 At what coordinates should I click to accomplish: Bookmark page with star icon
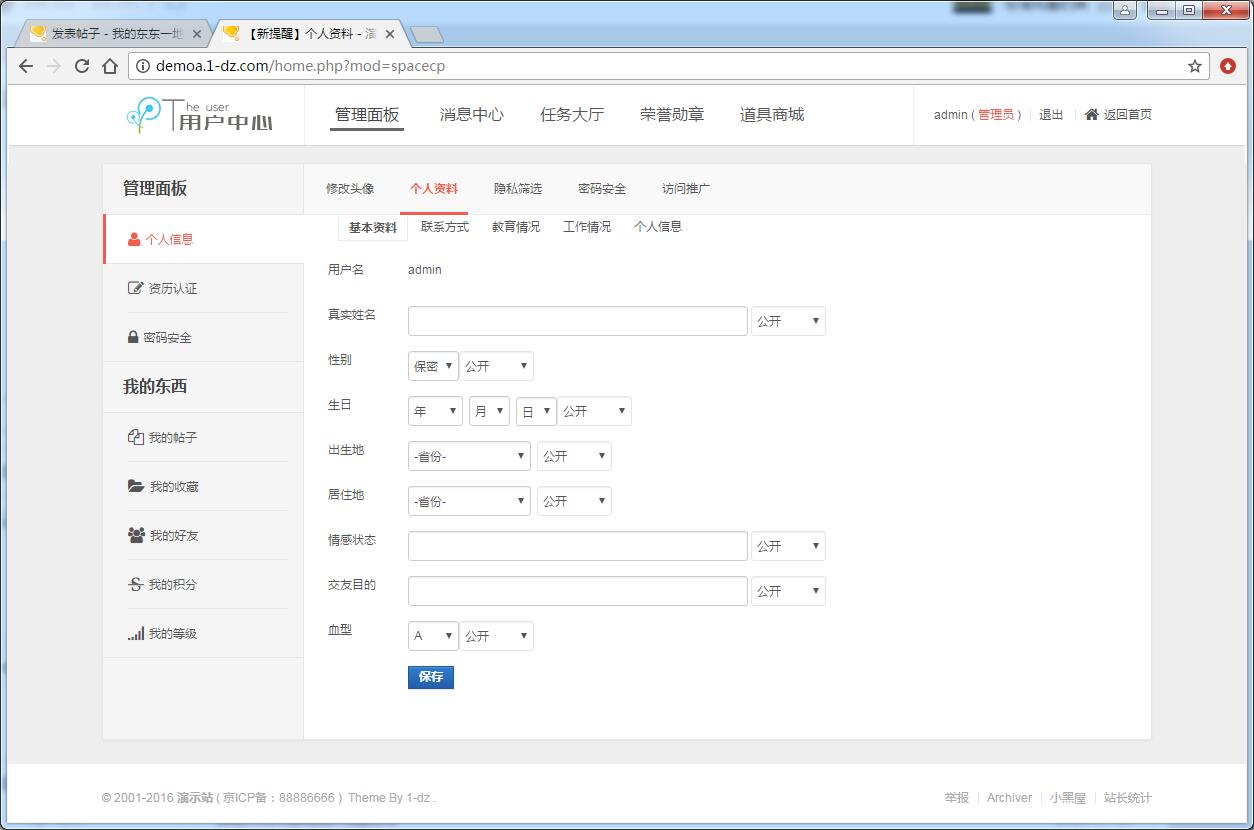[x=1195, y=66]
